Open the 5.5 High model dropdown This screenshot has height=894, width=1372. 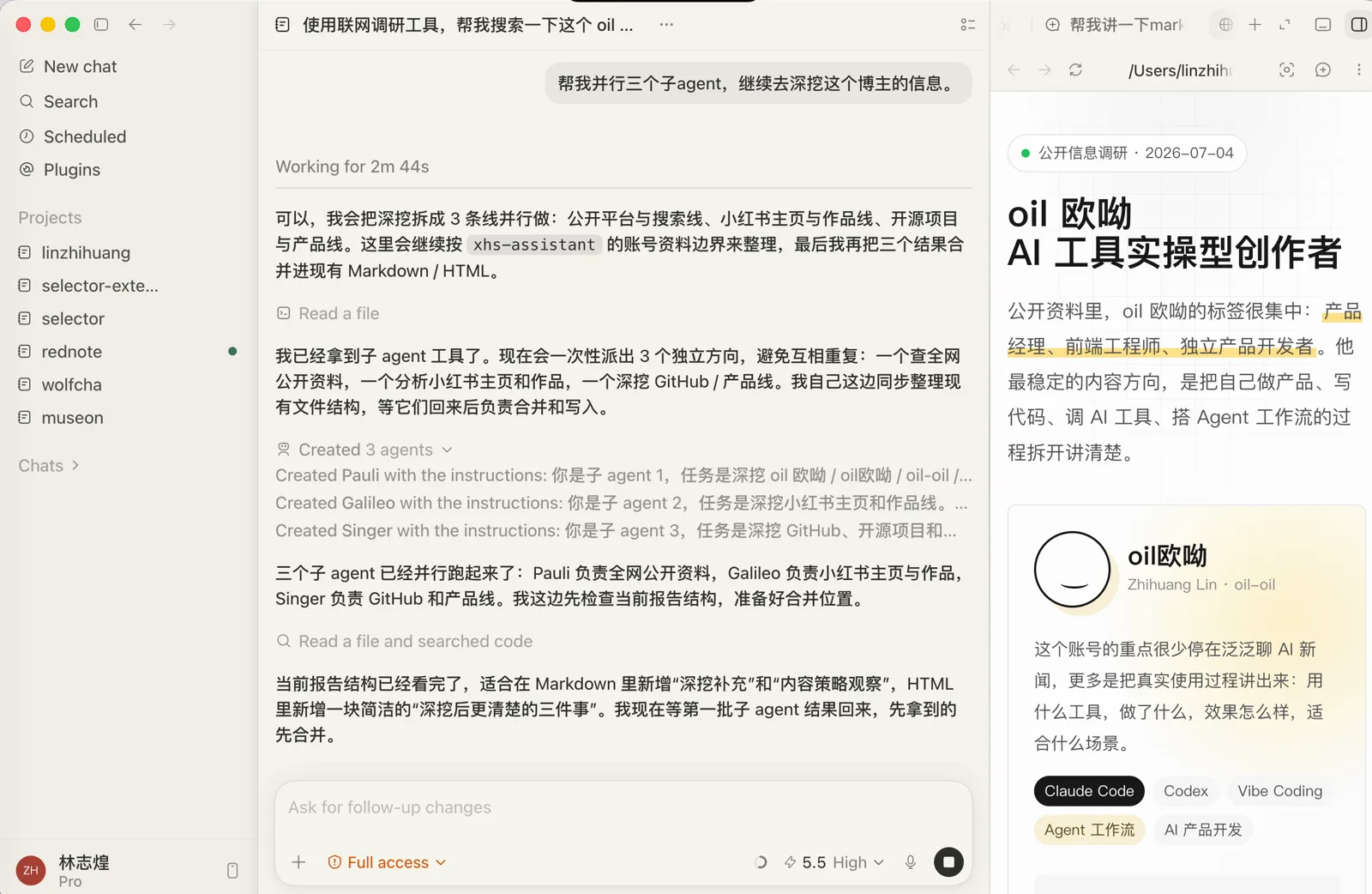[834, 862]
